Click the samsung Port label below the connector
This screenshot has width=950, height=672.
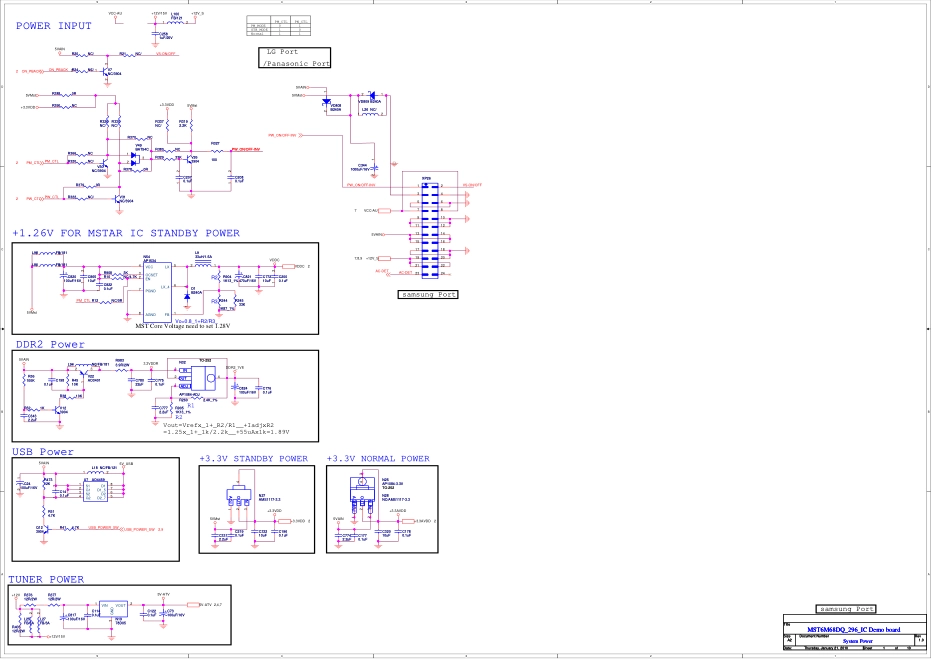pyautogui.click(x=428, y=295)
